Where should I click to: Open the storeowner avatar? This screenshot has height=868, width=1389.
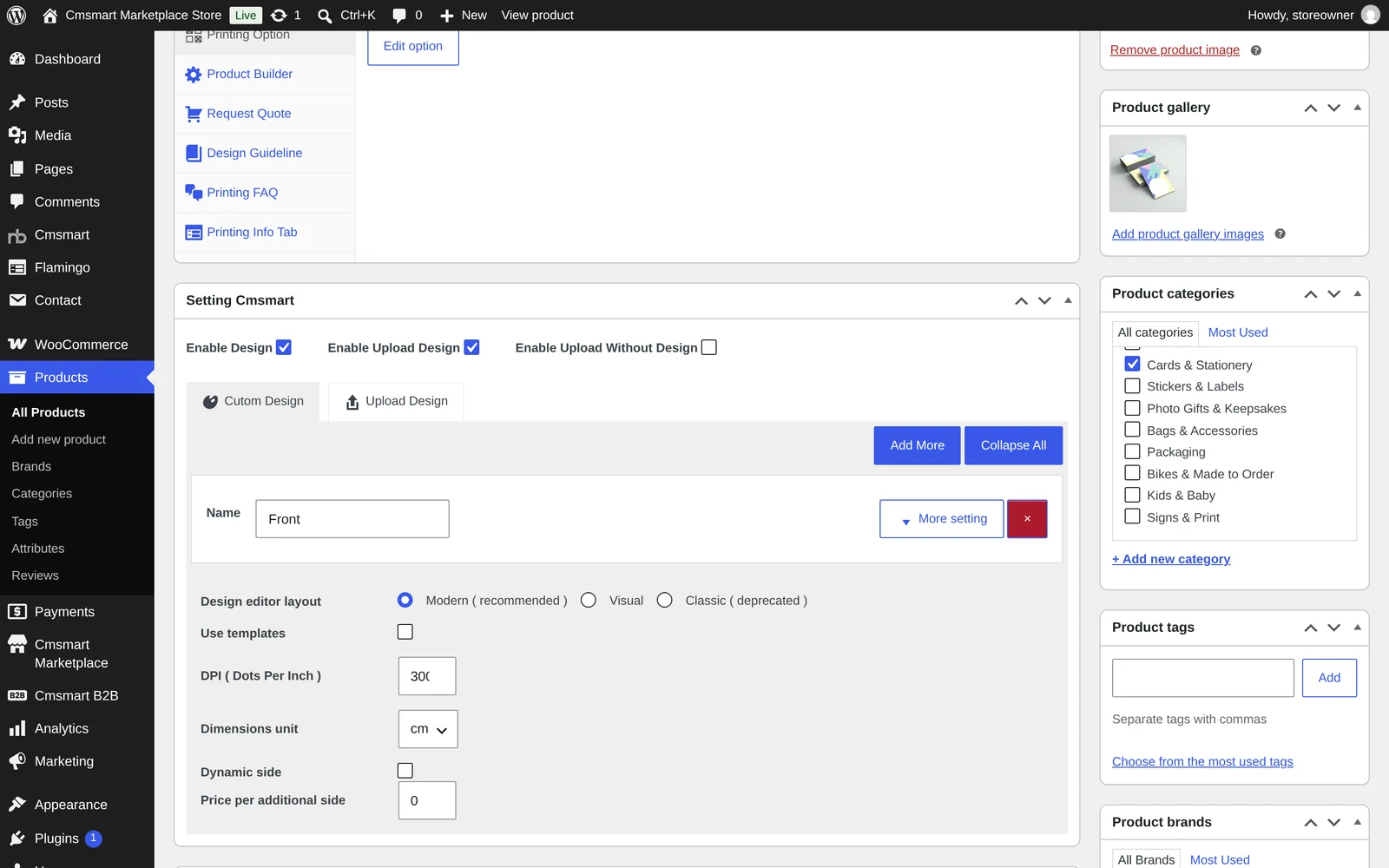pyautogui.click(x=1371, y=15)
